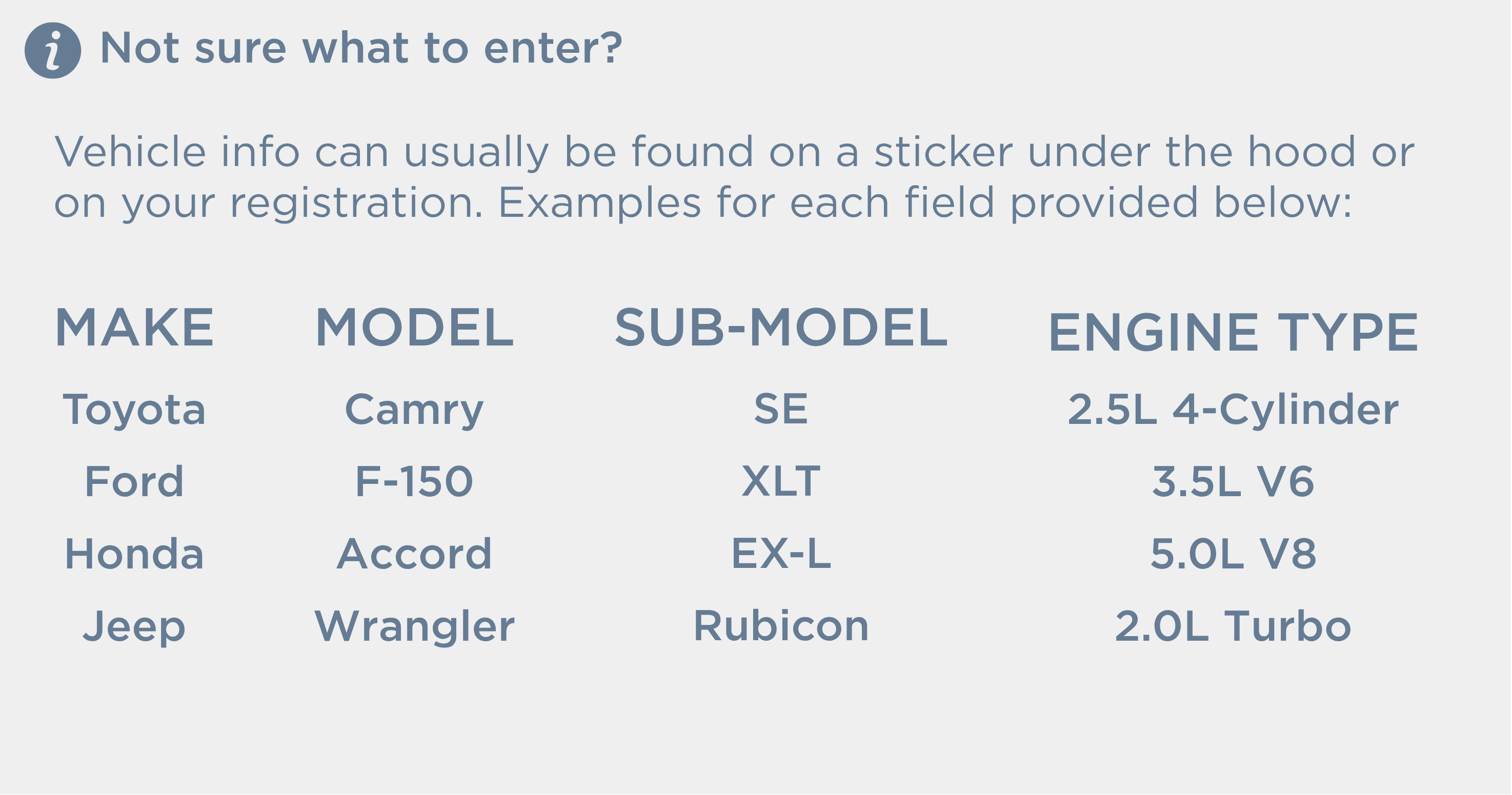This screenshot has width=1512, height=795.
Task: Select the SUB-MODEL column header
Action: click(x=781, y=328)
